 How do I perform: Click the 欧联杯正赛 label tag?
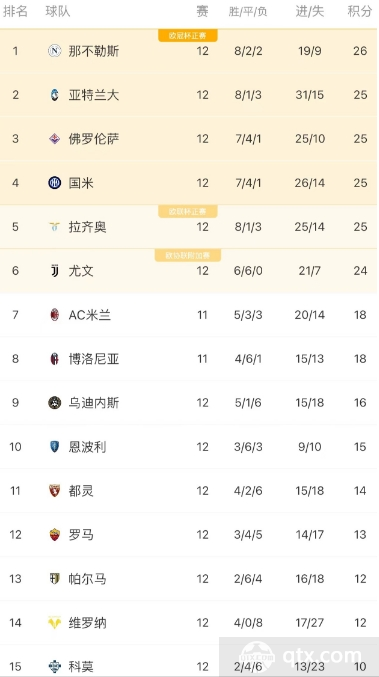(187, 212)
